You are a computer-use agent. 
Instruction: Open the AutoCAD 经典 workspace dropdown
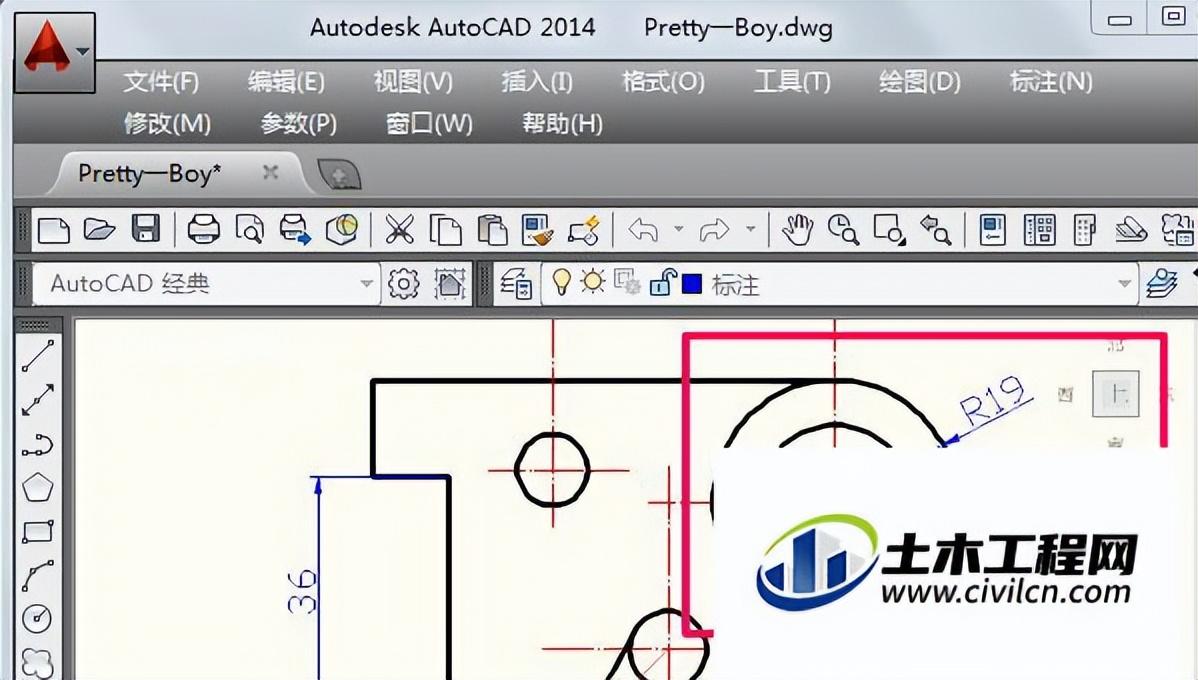point(366,284)
